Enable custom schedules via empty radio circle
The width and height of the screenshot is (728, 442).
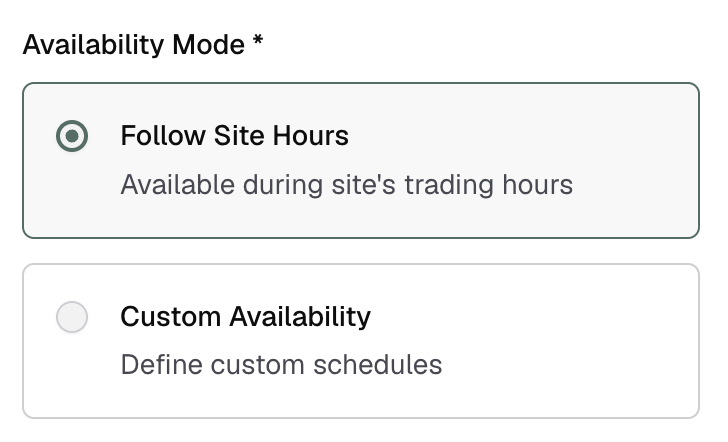click(x=72, y=318)
